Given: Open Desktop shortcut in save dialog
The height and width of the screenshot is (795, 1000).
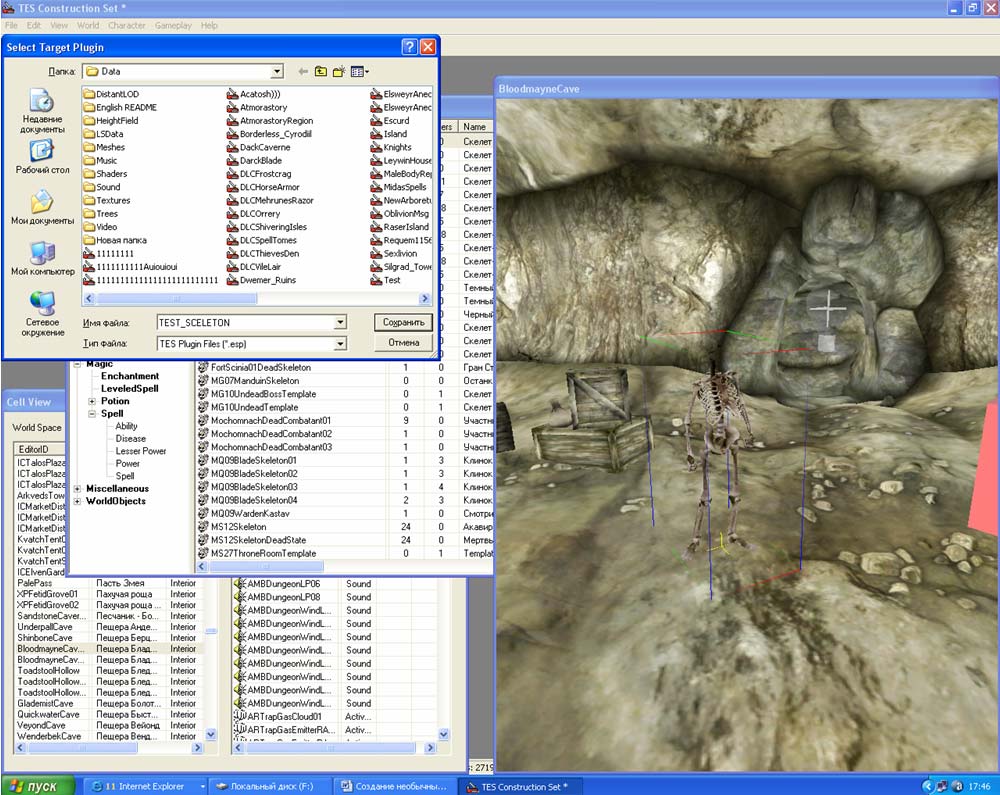Looking at the screenshot, I should point(42,157).
